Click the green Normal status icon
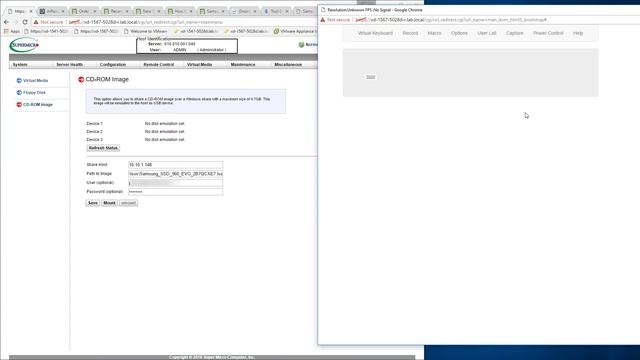 click(301, 44)
